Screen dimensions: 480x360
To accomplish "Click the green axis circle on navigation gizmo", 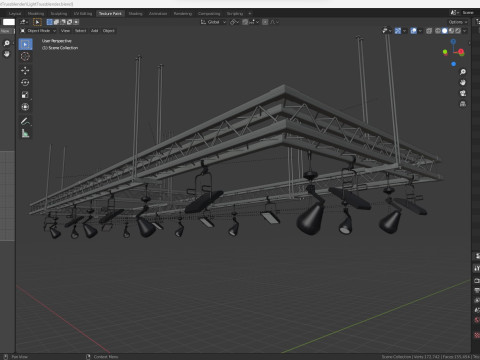I will point(445,52).
